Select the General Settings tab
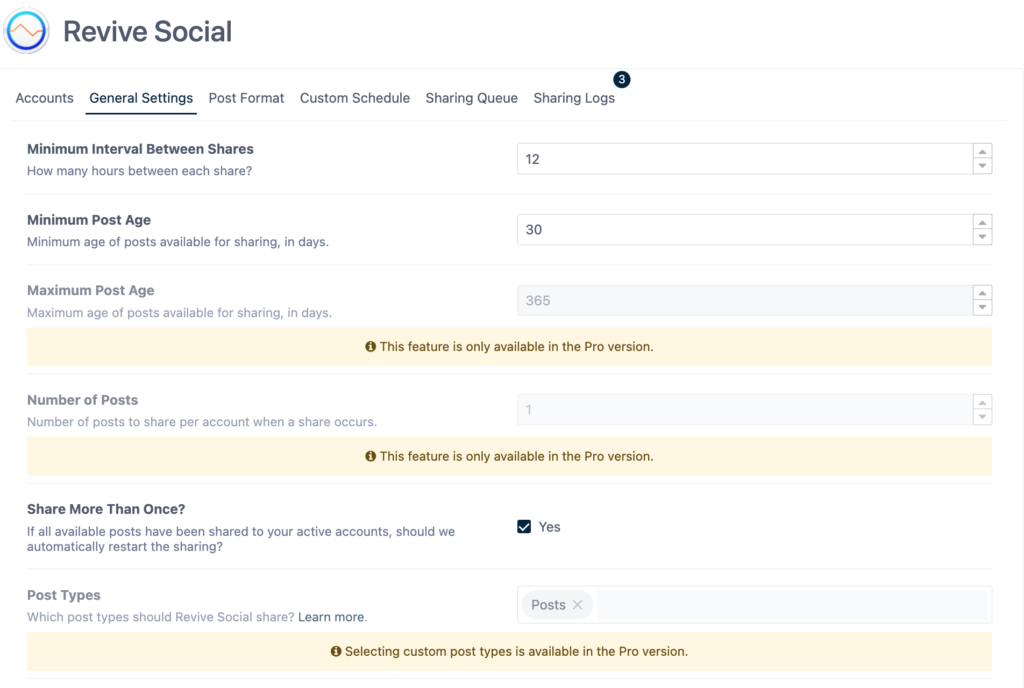Screen dimensions: 1024x688 (141, 98)
